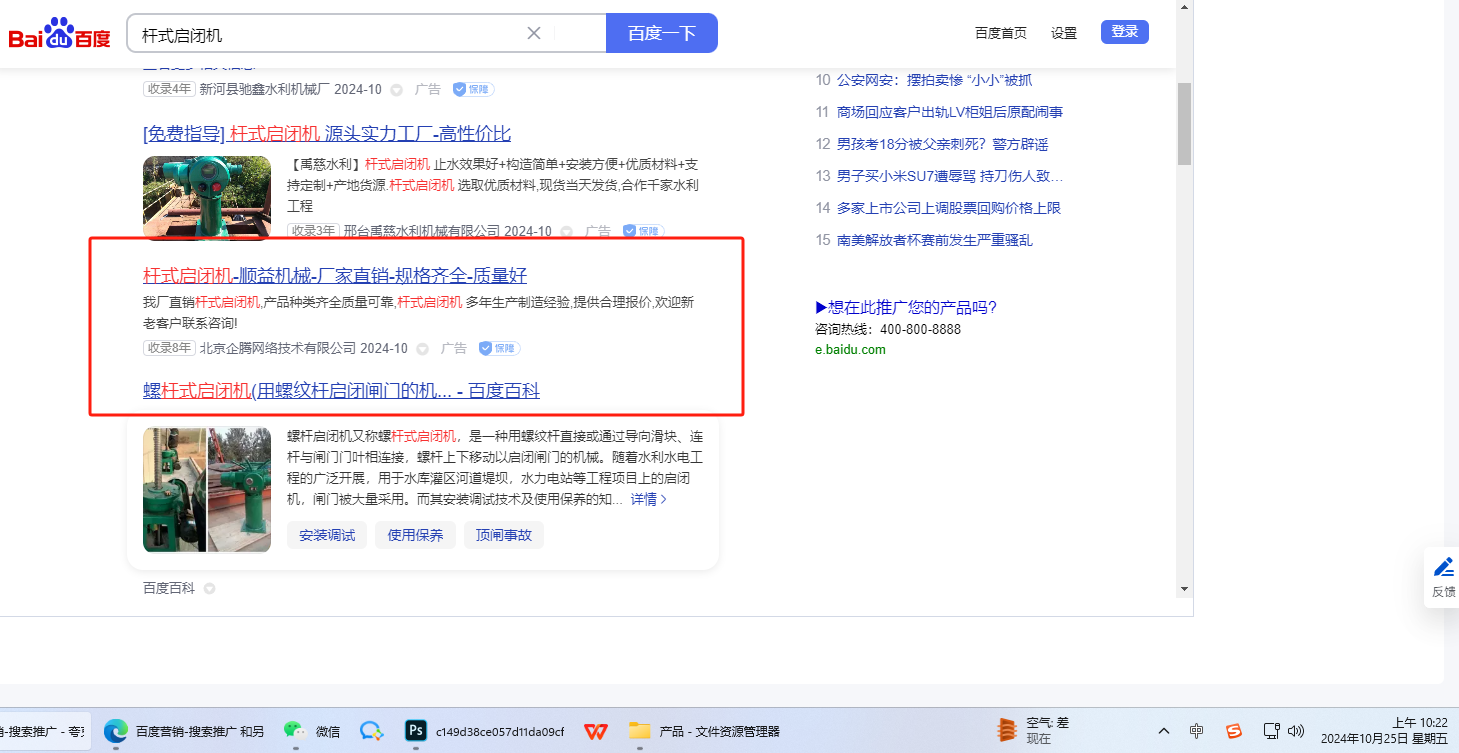Open the 产品 file explorer window in taskbar
The width and height of the screenshot is (1459, 753).
706,731
